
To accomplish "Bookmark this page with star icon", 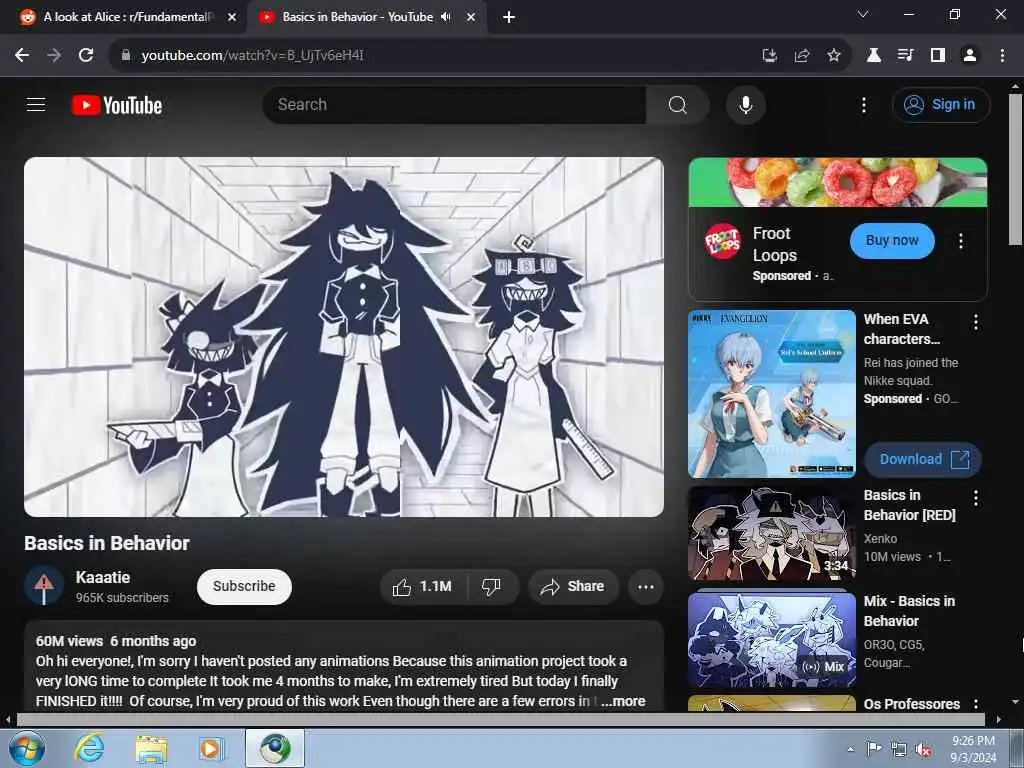I will (x=834, y=56).
